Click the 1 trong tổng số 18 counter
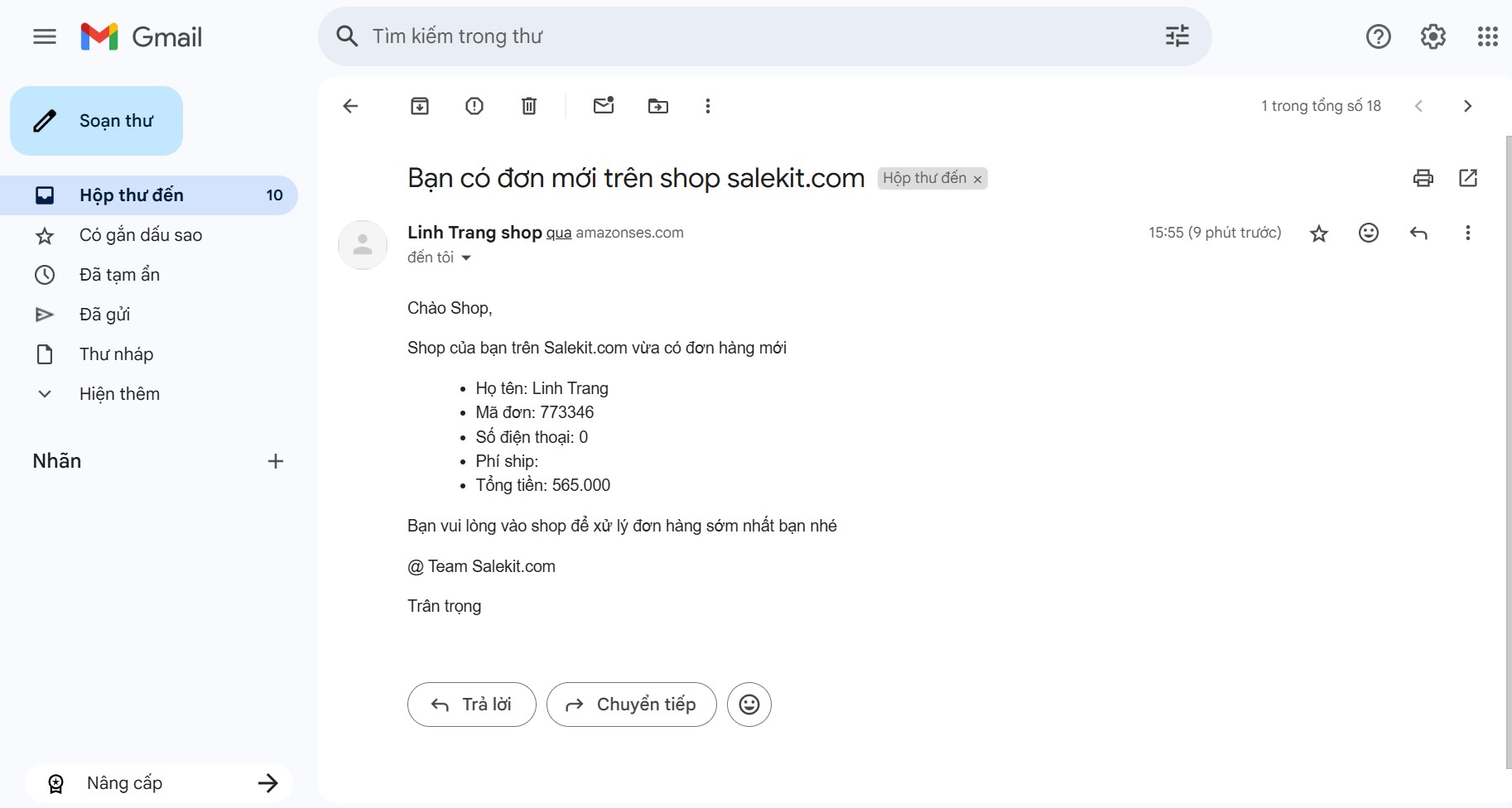The height and width of the screenshot is (808, 1512). tap(1322, 106)
